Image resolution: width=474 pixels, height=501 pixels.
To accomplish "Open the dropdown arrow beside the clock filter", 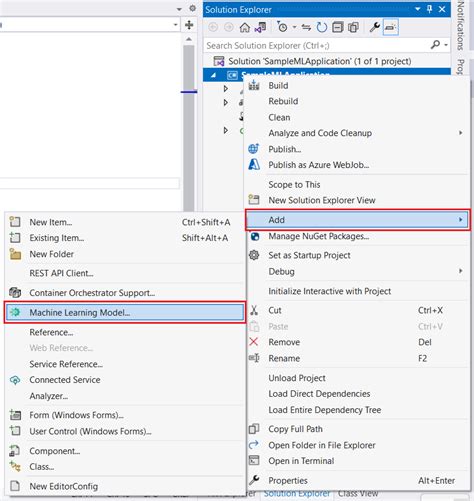I will point(294,27).
